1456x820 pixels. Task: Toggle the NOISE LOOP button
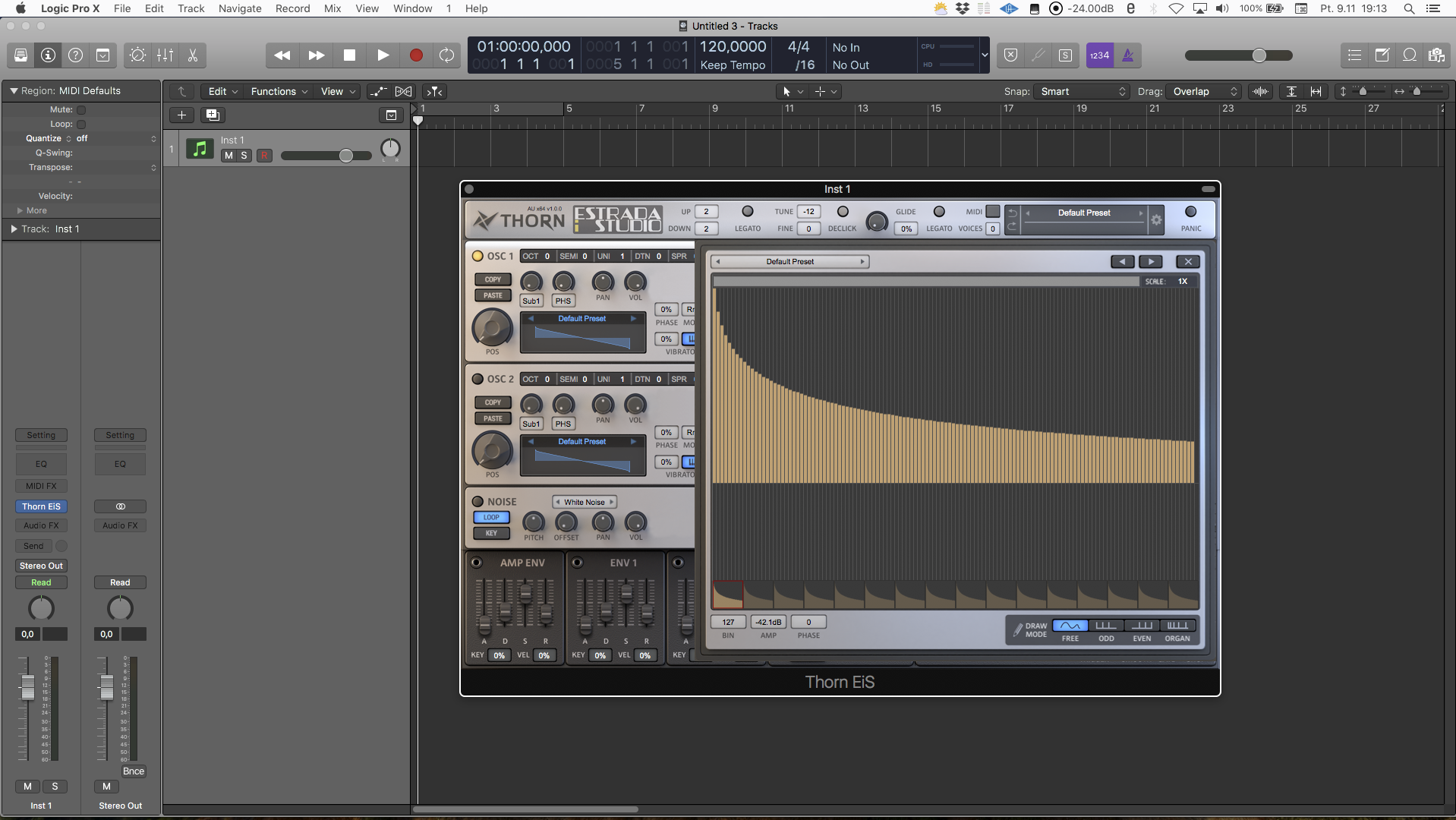491,518
